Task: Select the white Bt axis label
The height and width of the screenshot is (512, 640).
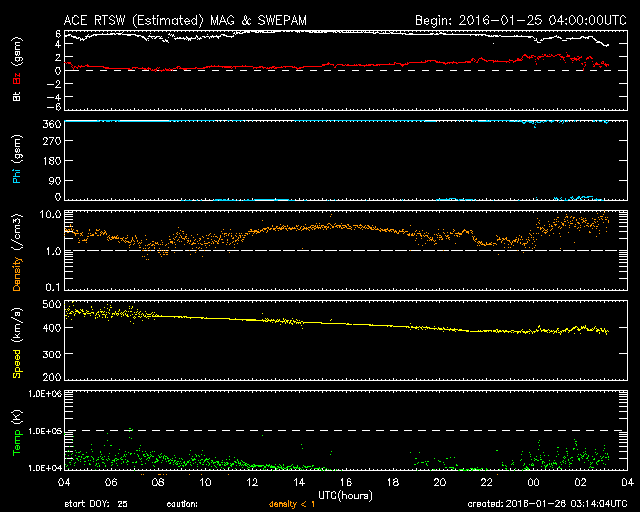Action: 16,97
